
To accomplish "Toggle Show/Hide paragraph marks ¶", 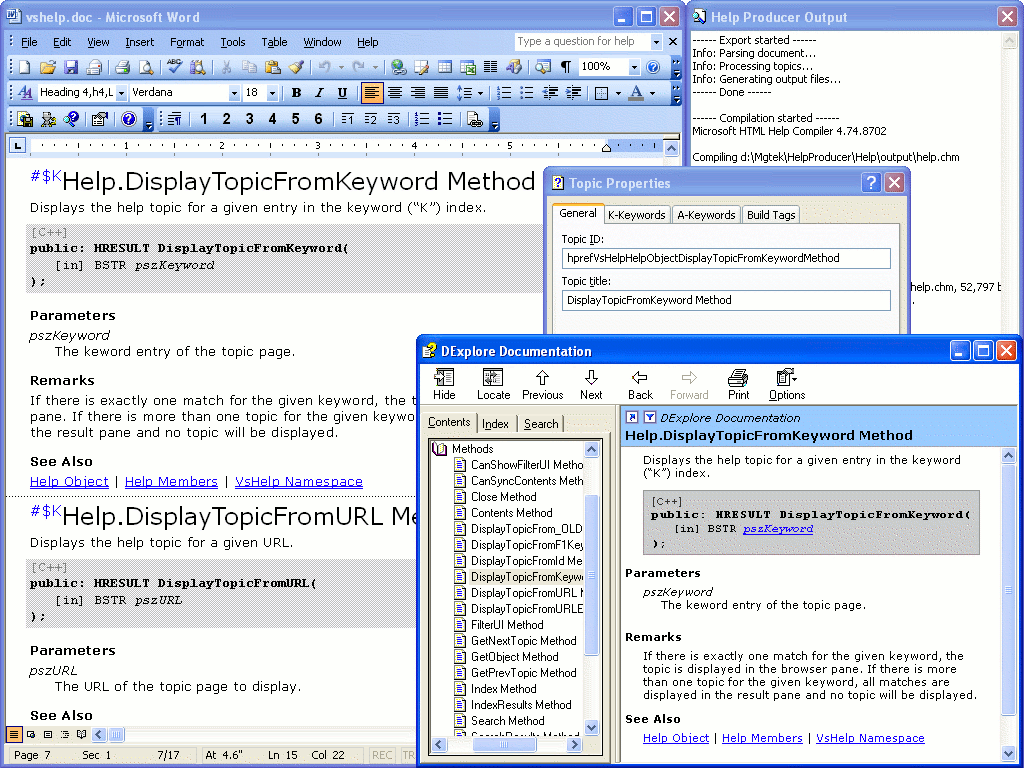I will pyautogui.click(x=566, y=67).
